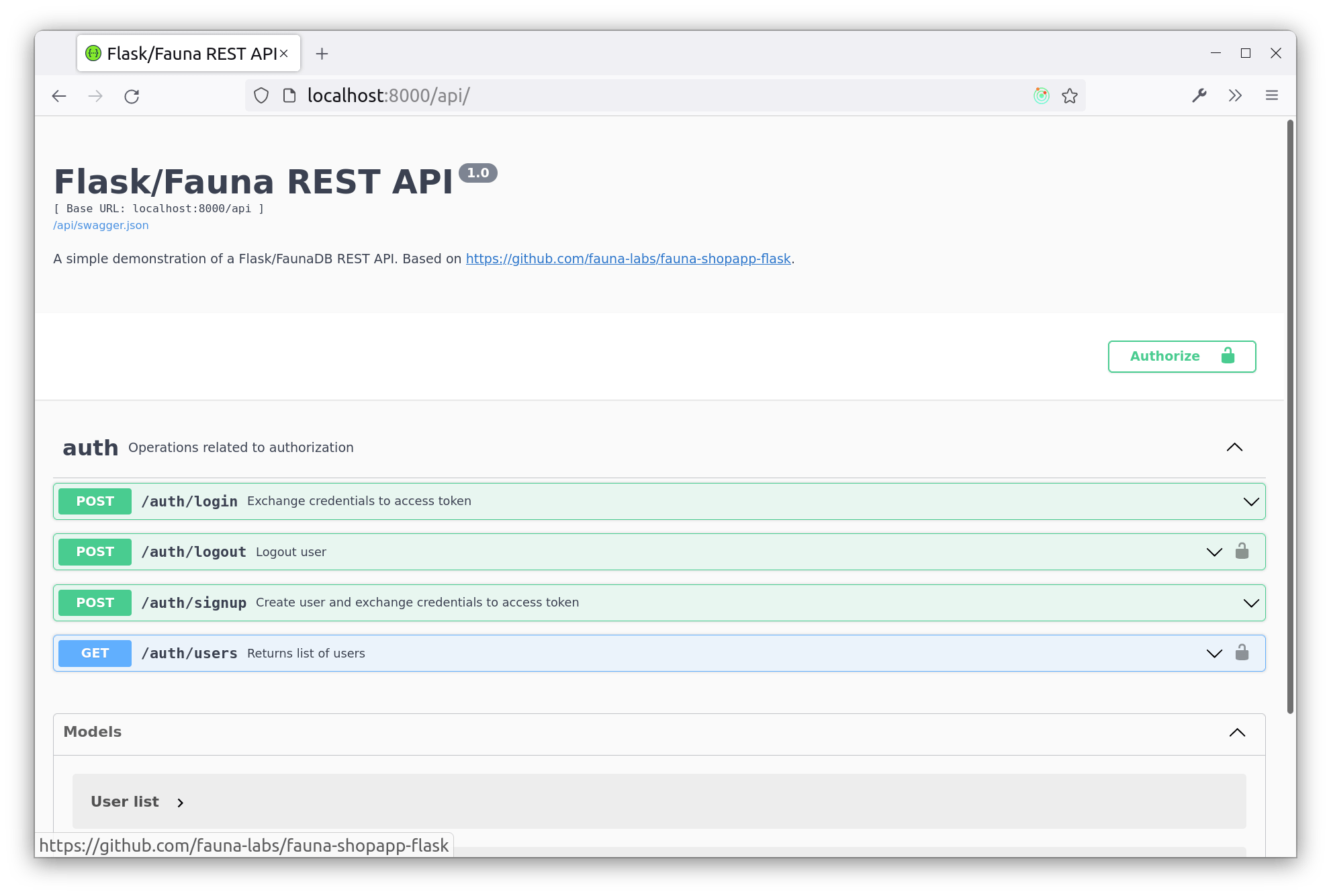Image resolution: width=1331 pixels, height=896 pixels.
Task: Bookmark this page using the star icon
Action: pos(1068,95)
